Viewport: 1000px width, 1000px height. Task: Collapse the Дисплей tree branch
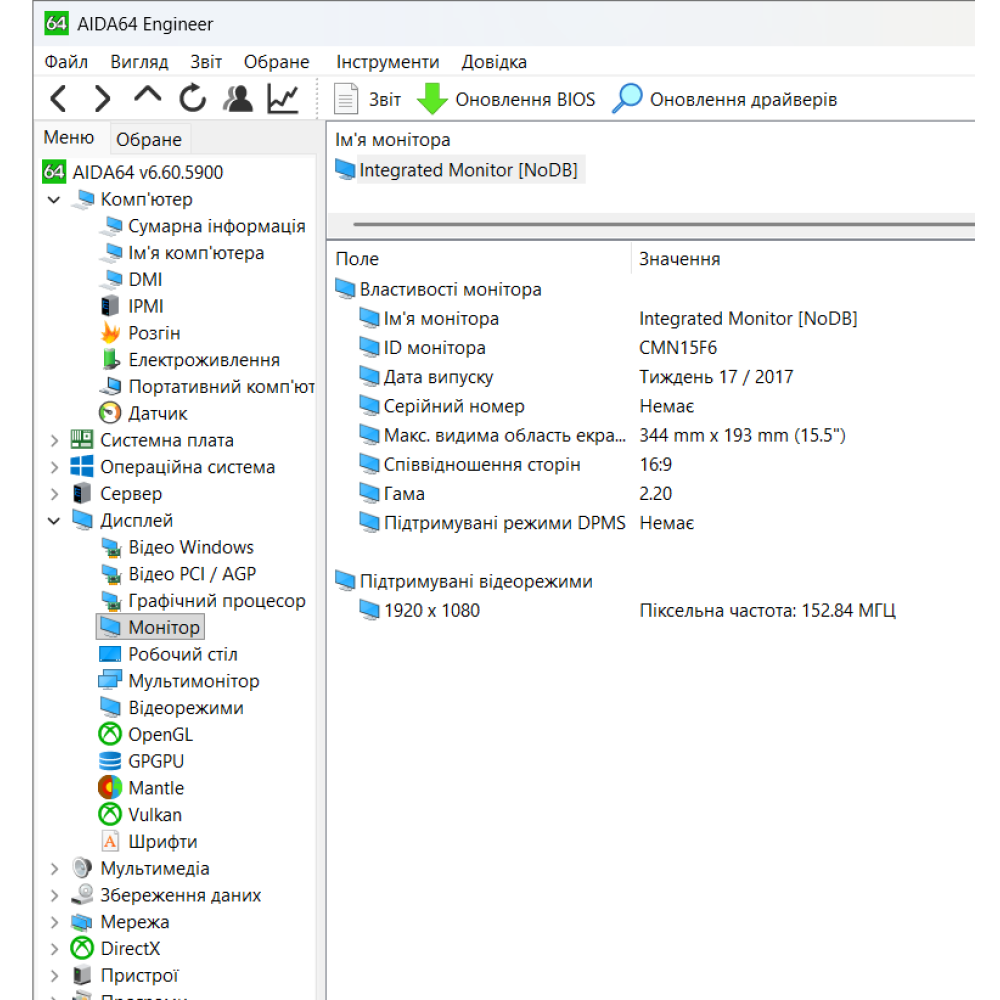pyautogui.click(x=54, y=521)
